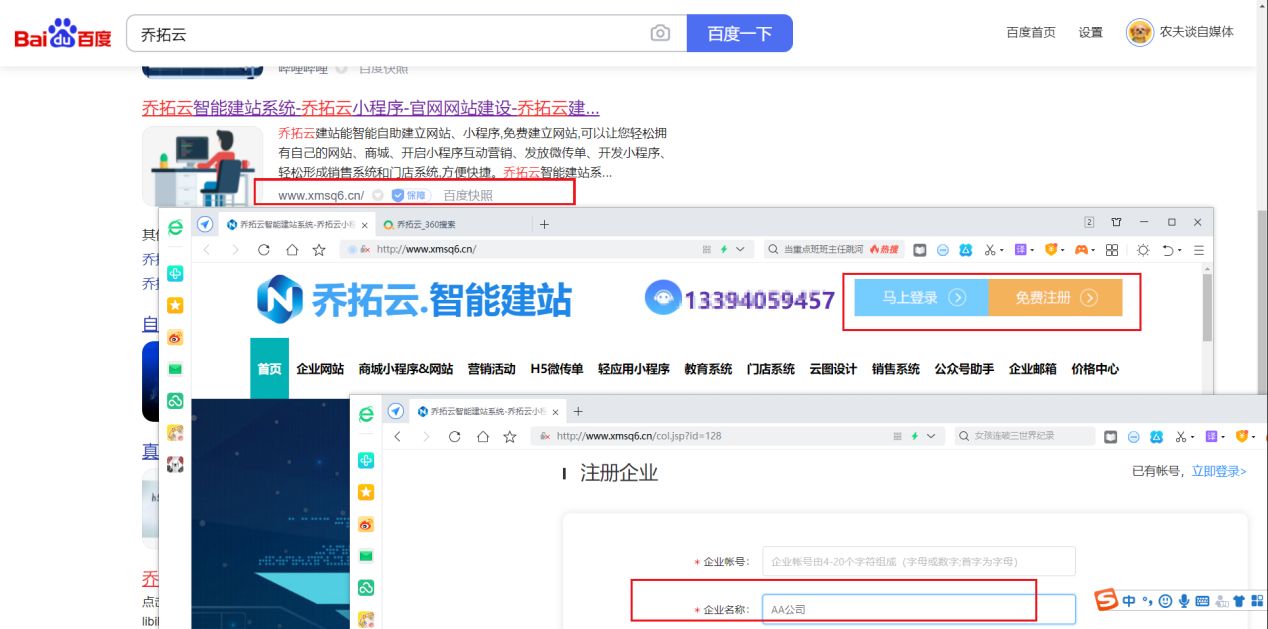Reload the page in the xmsq6.cn homepage window
Viewport: 1268px width, 629px height.
coord(264,250)
